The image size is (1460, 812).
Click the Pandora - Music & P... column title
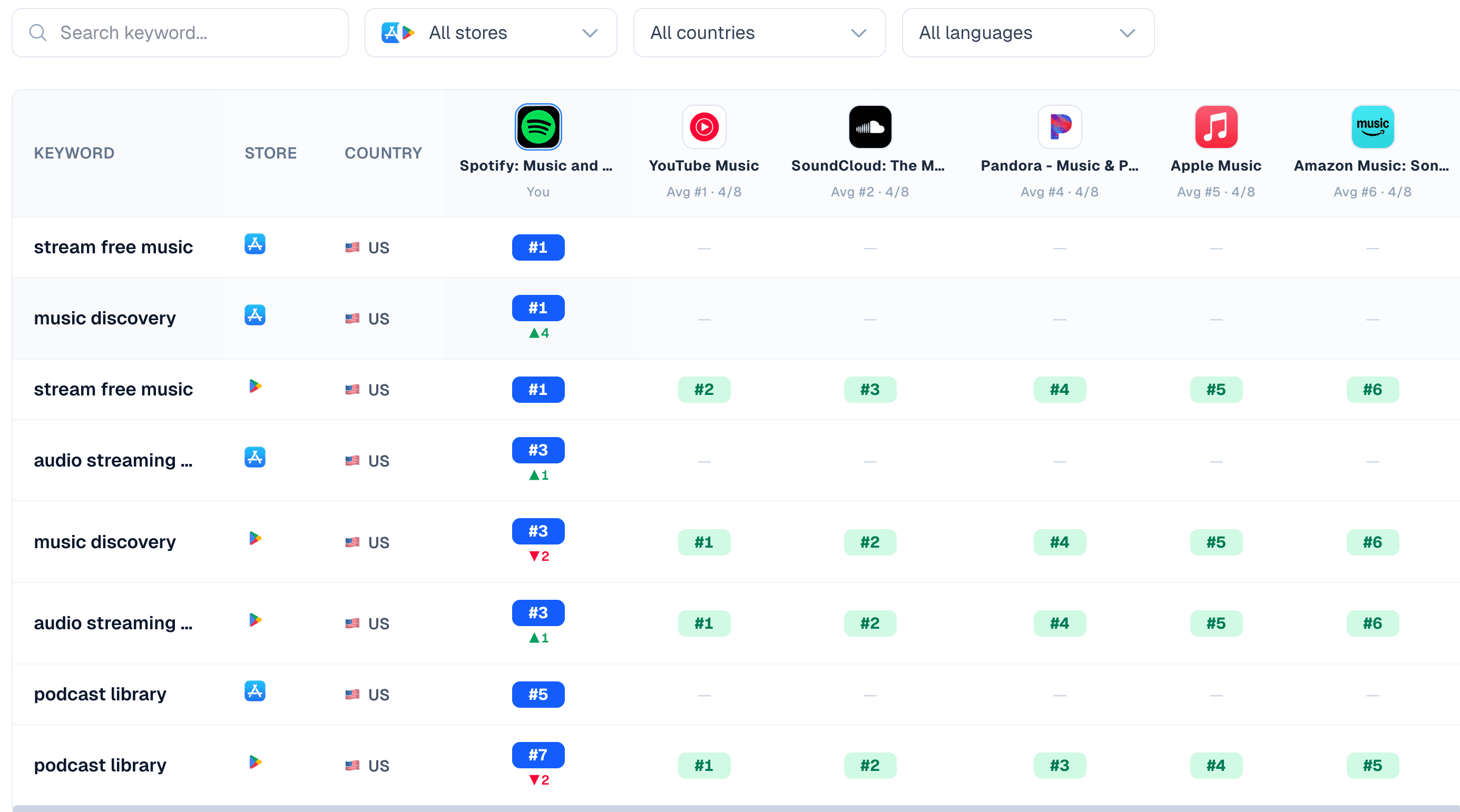pyautogui.click(x=1059, y=165)
